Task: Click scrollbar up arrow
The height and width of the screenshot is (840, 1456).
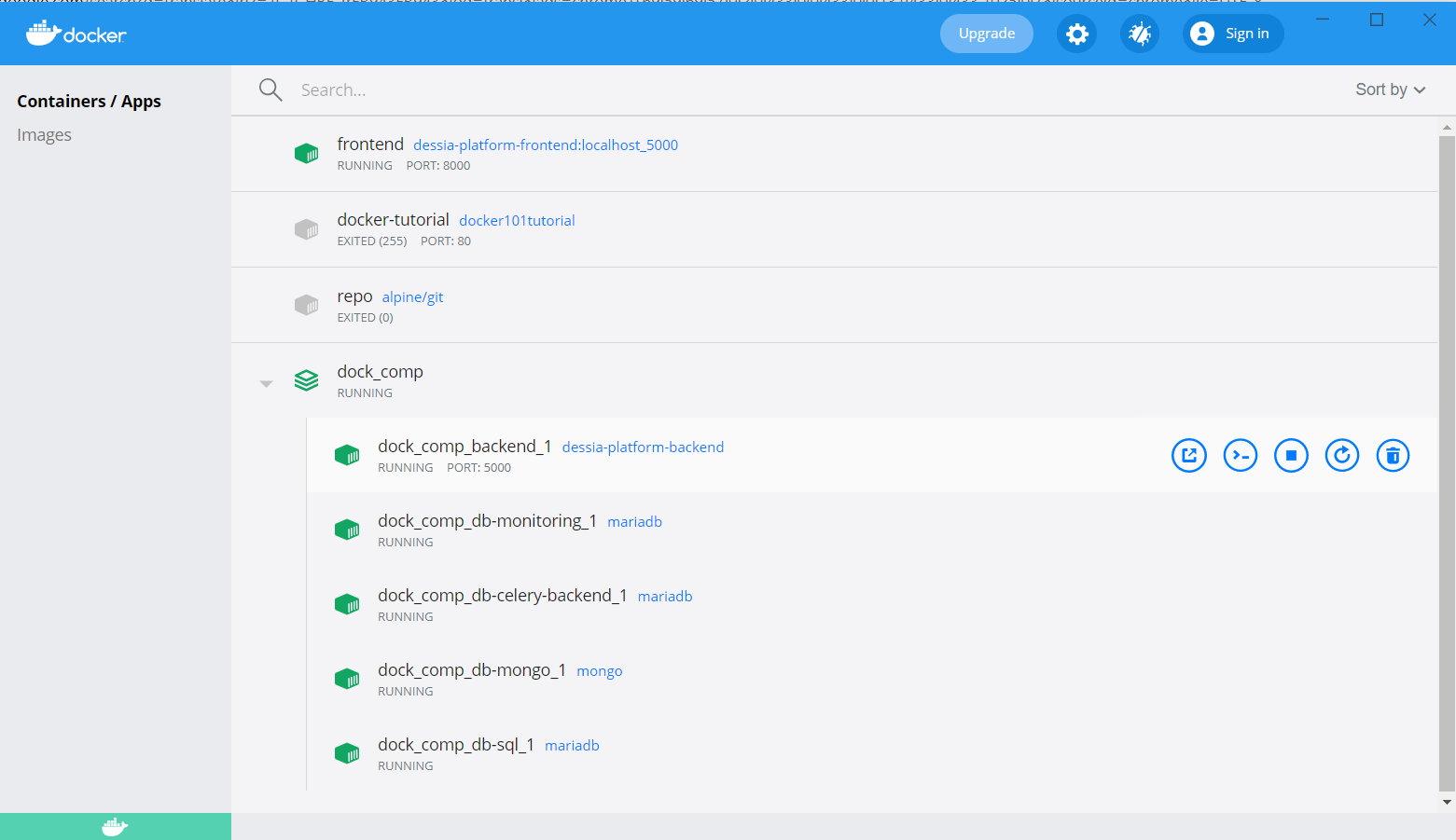Action: (x=1447, y=127)
